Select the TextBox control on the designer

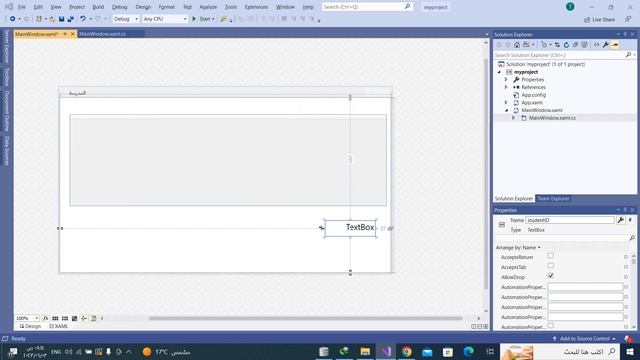[x=350, y=228]
